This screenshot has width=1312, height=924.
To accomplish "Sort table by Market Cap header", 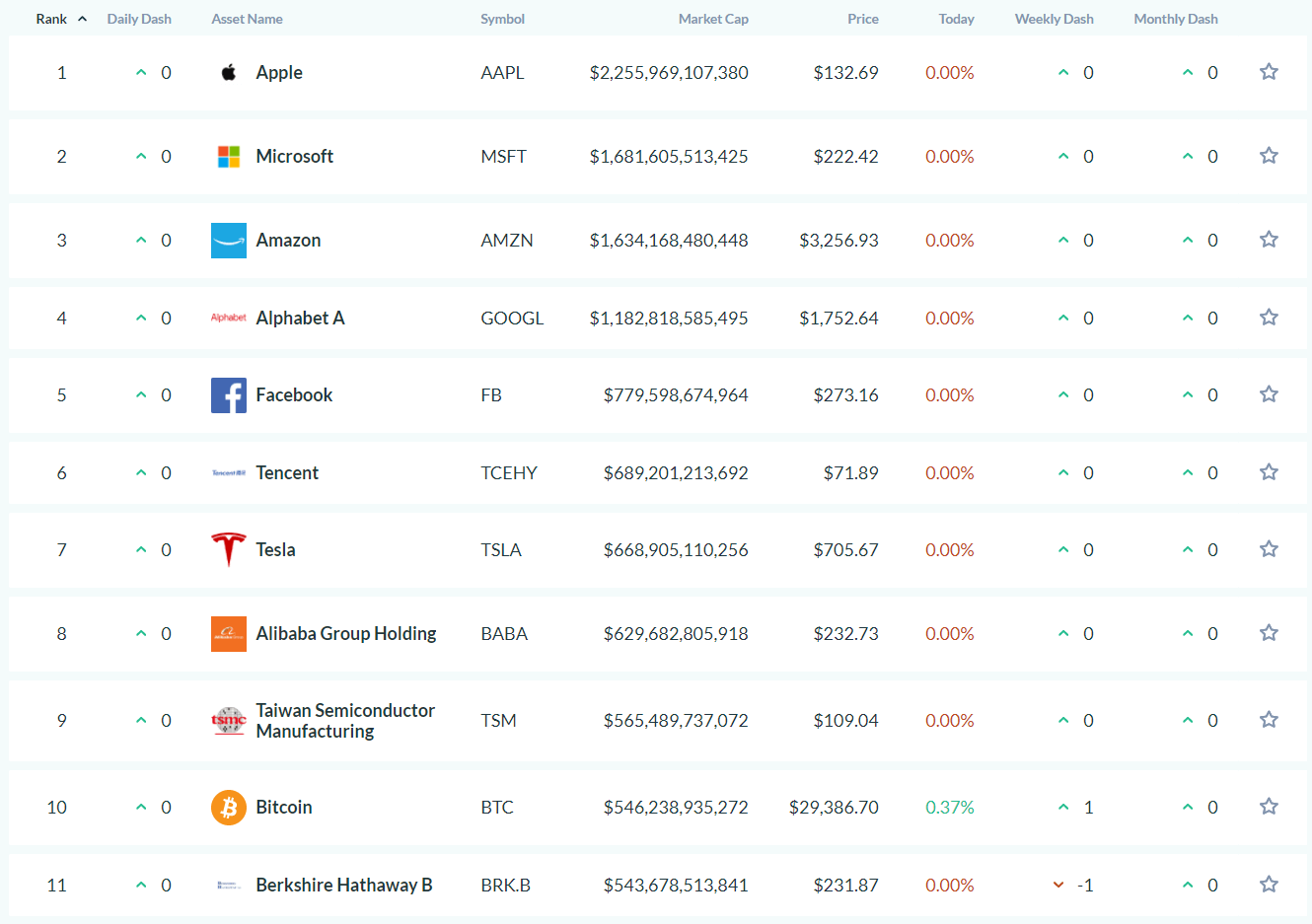I will (713, 19).
